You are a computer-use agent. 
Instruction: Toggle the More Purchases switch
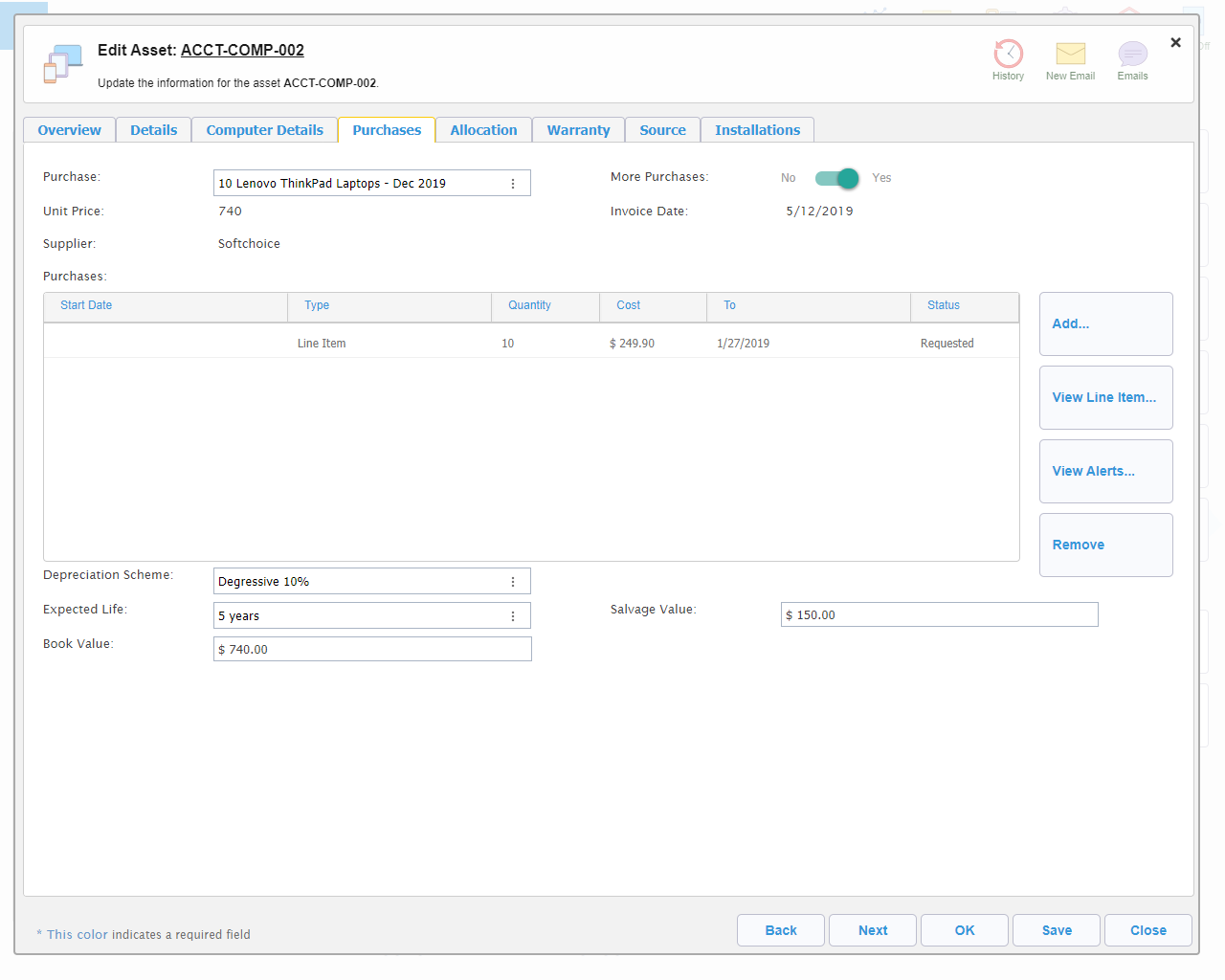coord(836,178)
